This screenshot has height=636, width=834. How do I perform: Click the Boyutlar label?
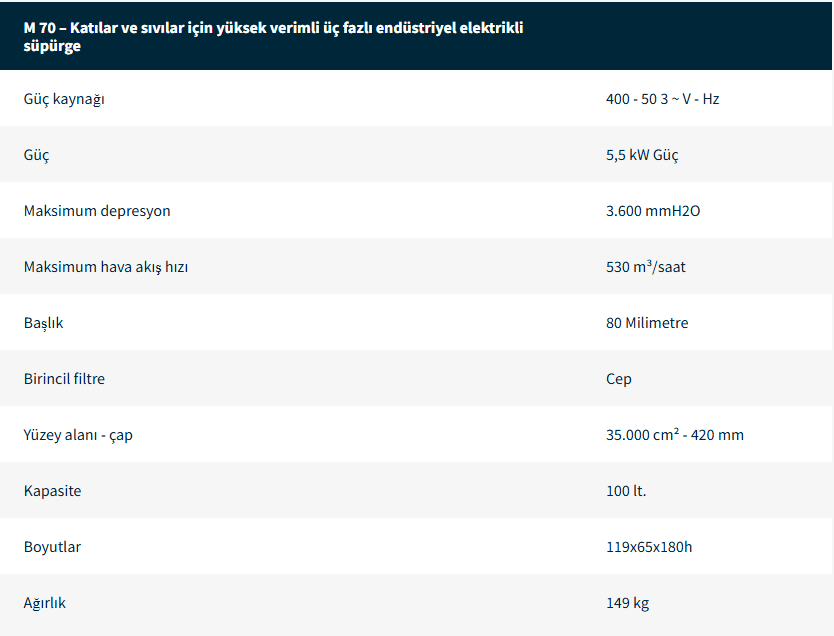53,547
